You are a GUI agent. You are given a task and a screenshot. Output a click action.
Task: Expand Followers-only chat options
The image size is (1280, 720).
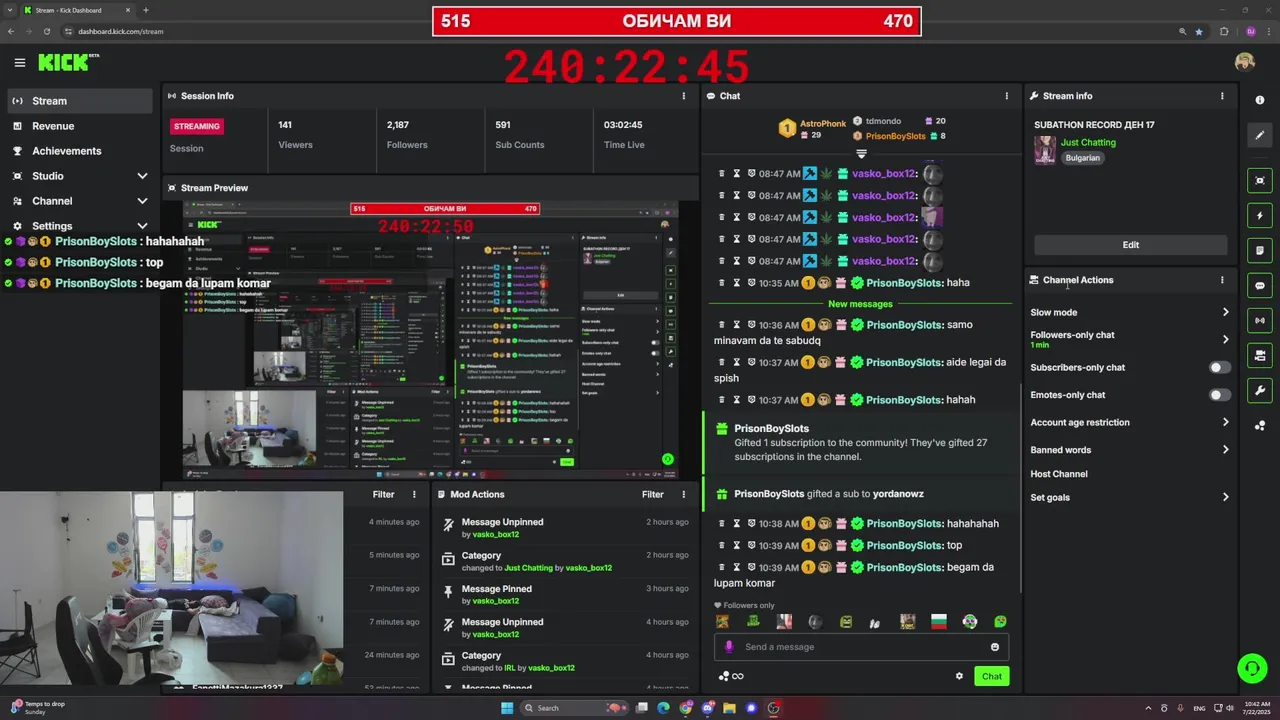[1225, 339]
